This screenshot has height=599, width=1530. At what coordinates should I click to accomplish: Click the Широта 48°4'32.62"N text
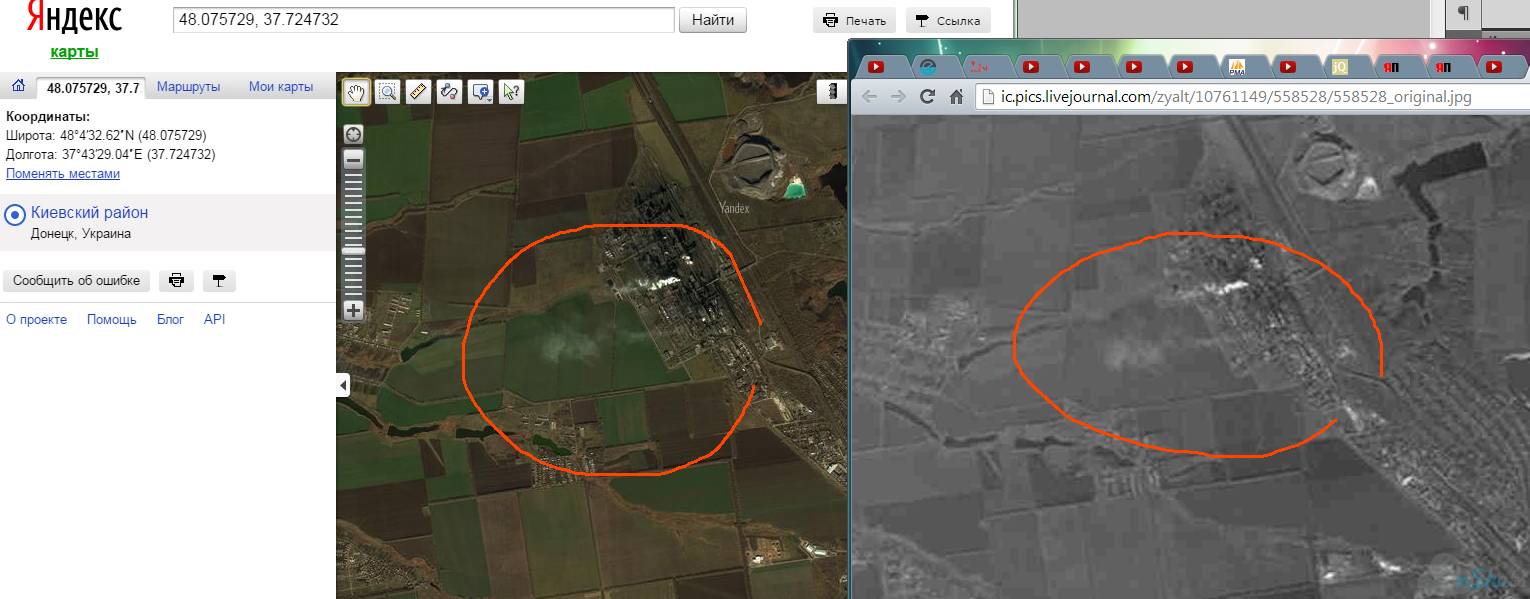pyautogui.click(x=107, y=135)
